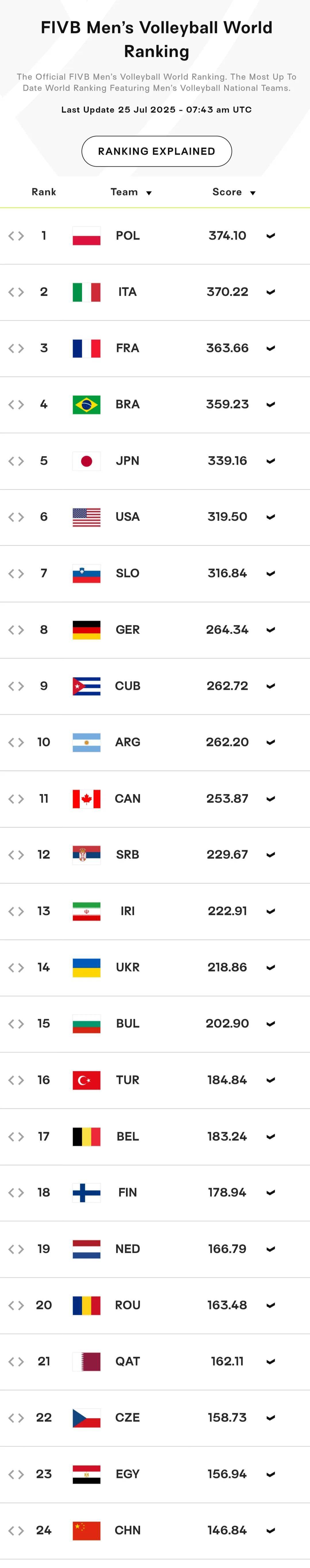Image resolution: width=310 pixels, height=1568 pixels.
Task: Click the China flag icon
Action: [86, 1530]
